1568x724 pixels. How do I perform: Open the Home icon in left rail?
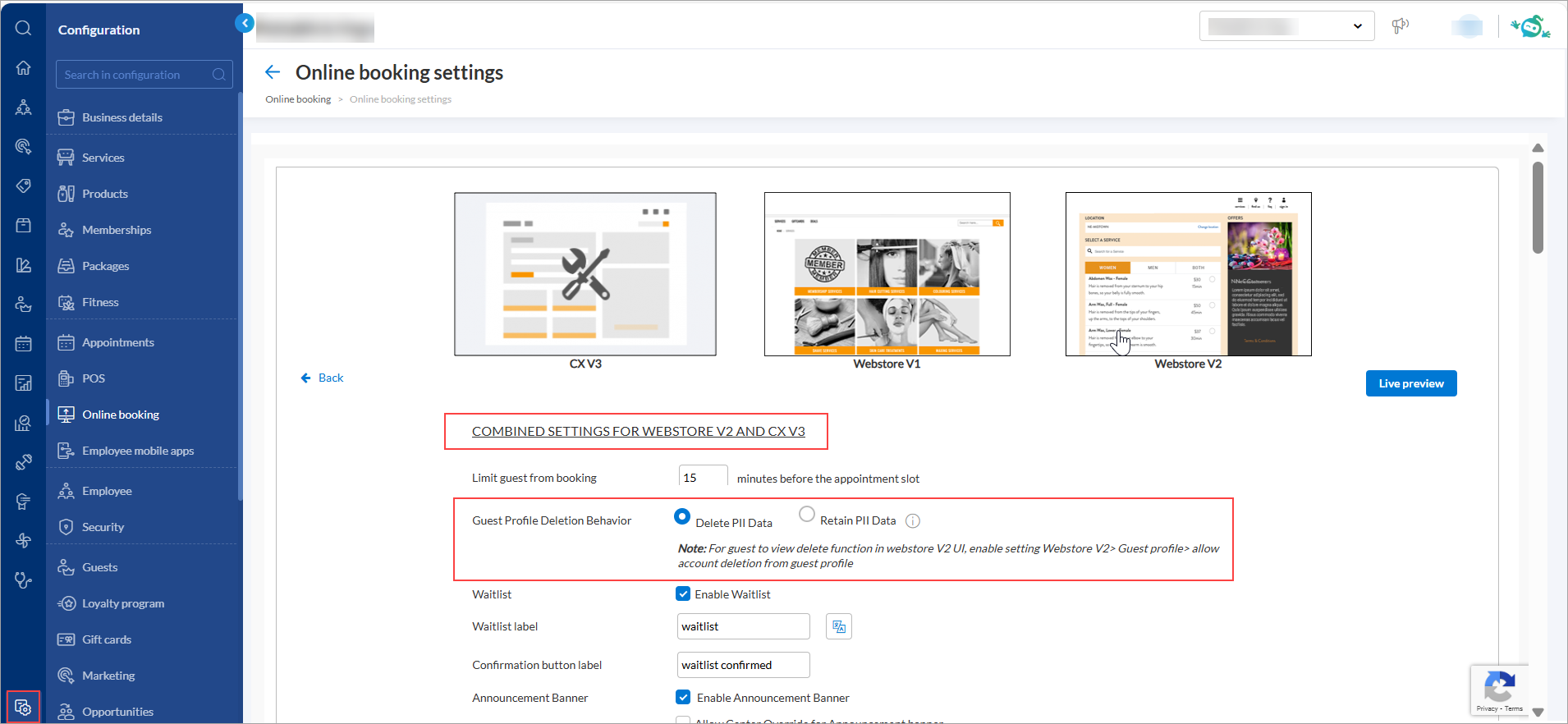pos(23,67)
